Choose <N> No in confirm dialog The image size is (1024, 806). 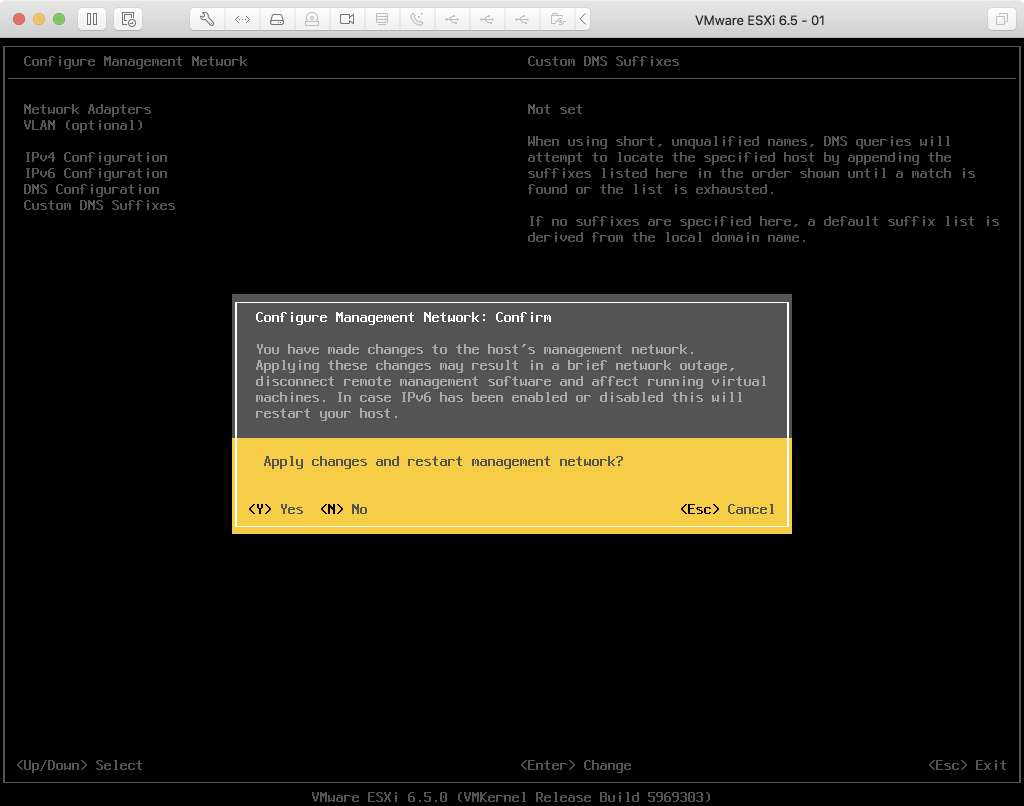[x=344, y=509]
